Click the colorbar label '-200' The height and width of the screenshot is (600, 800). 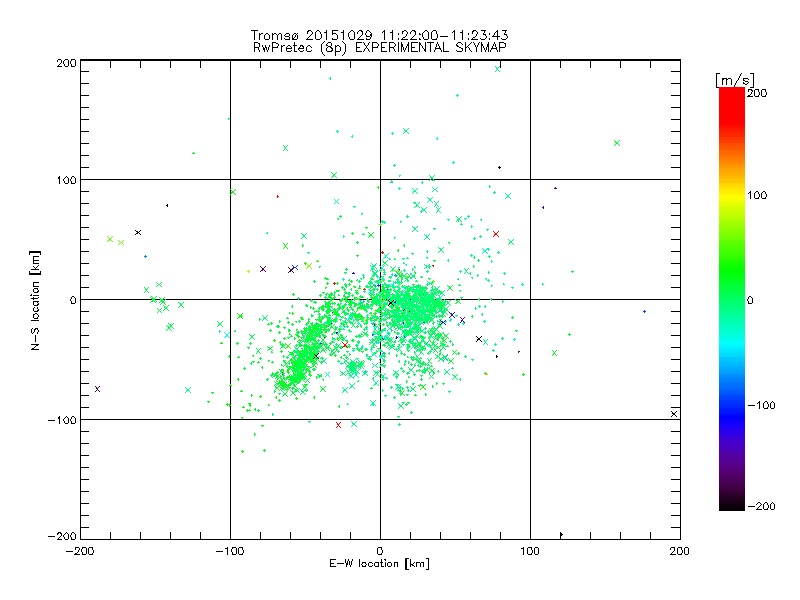761,506
